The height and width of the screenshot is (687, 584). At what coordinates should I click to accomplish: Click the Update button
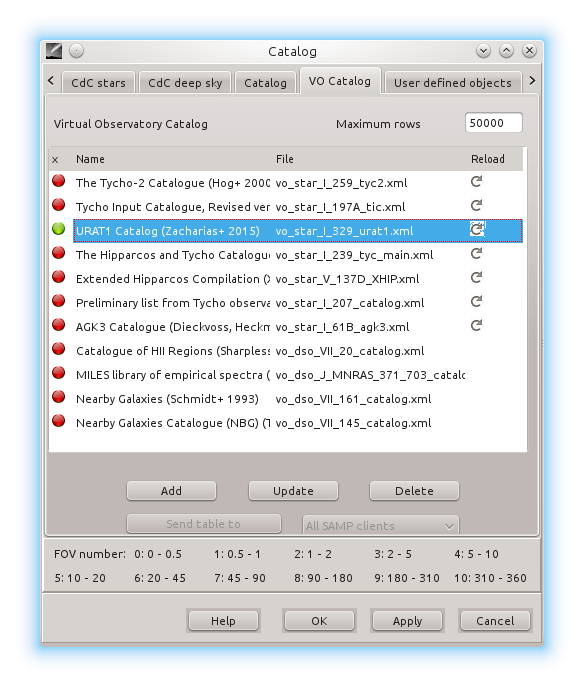293,491
